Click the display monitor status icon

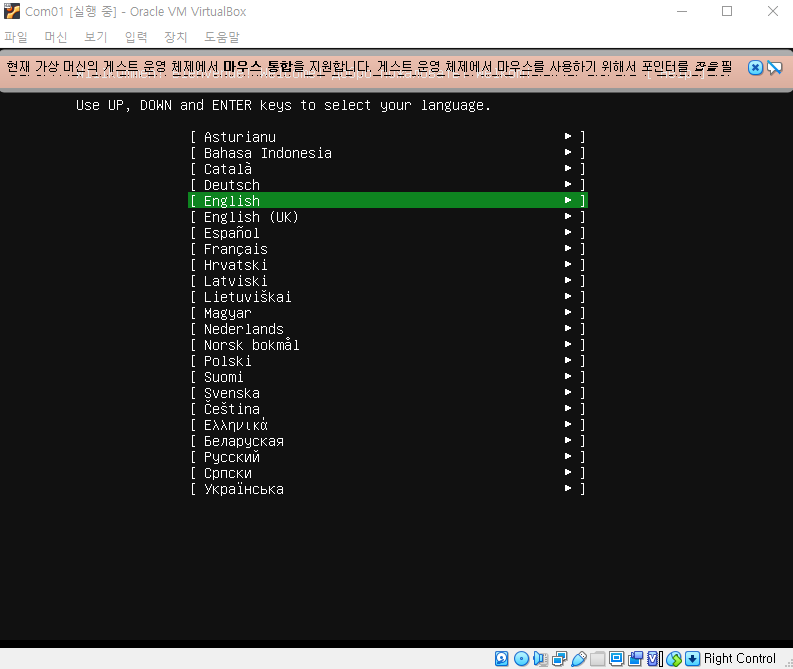[616, 658]
